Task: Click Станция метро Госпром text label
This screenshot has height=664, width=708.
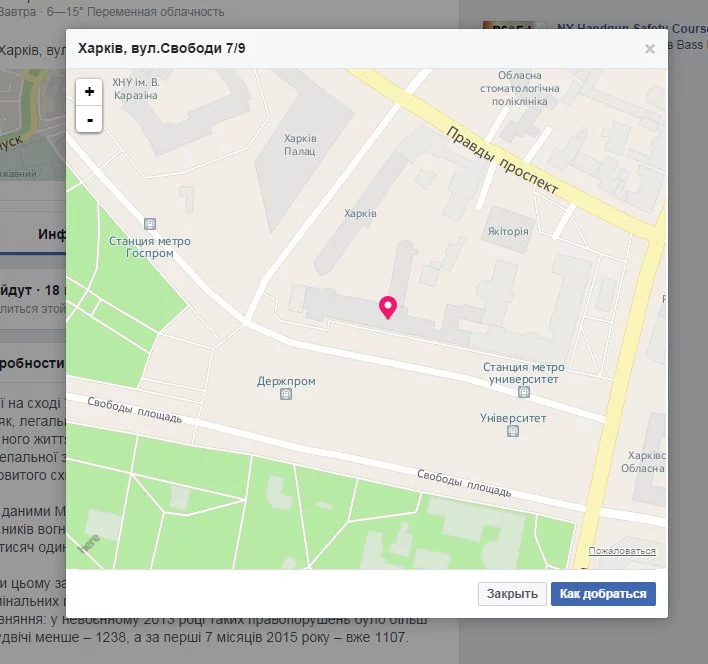Action: 150,247
